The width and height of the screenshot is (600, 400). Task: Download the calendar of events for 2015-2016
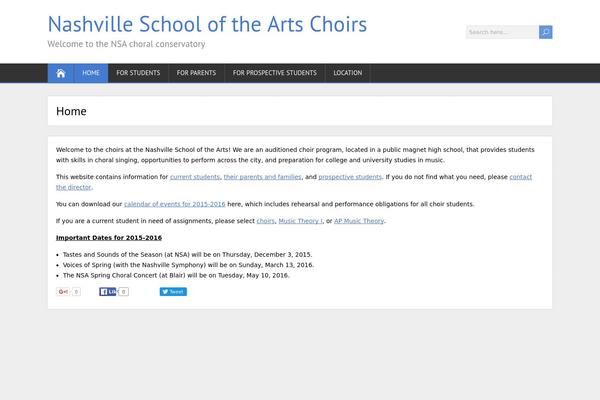click(174, 204)
